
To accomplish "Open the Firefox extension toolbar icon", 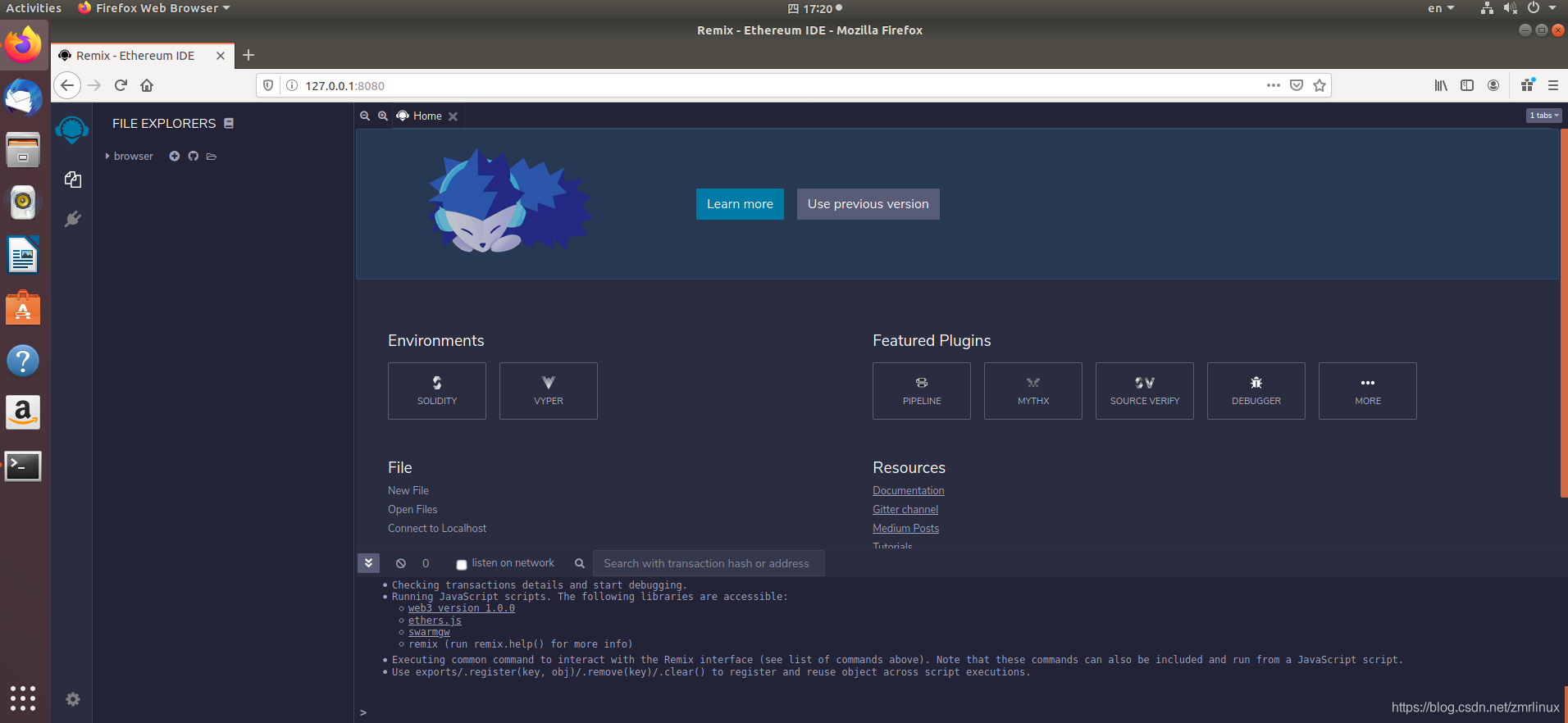I will pyautogui.click(x=1527, y=85).
